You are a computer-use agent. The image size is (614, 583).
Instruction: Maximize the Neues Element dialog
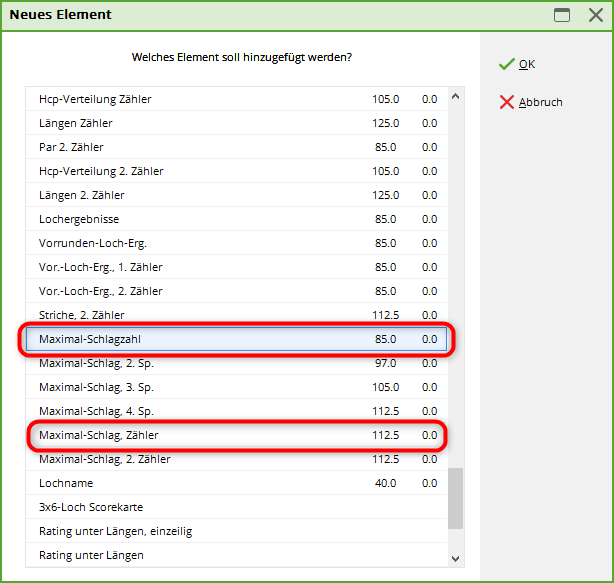click(562, 15)
